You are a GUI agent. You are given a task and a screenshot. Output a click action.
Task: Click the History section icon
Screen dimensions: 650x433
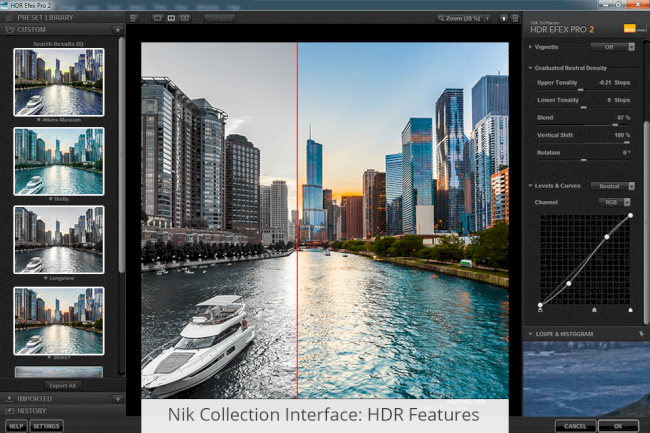point(9,411)
